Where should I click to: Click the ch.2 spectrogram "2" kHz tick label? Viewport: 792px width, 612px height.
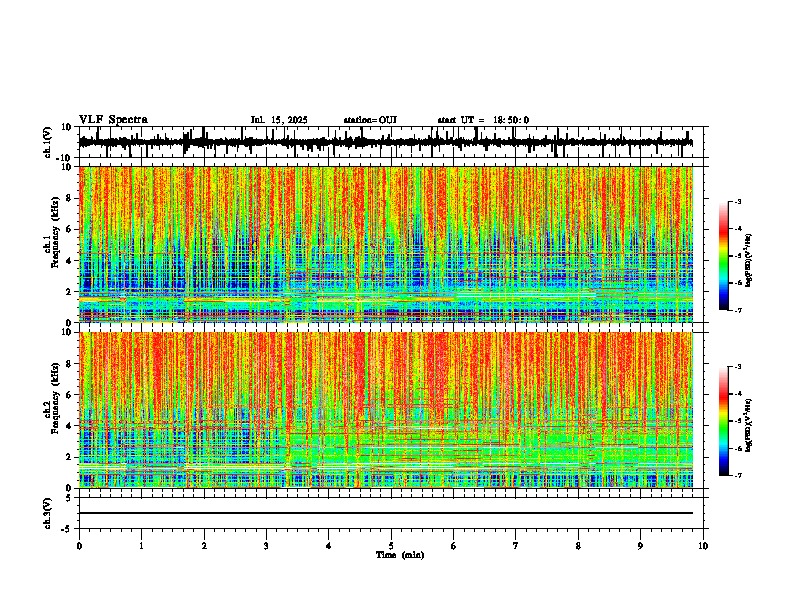point(70,457)
